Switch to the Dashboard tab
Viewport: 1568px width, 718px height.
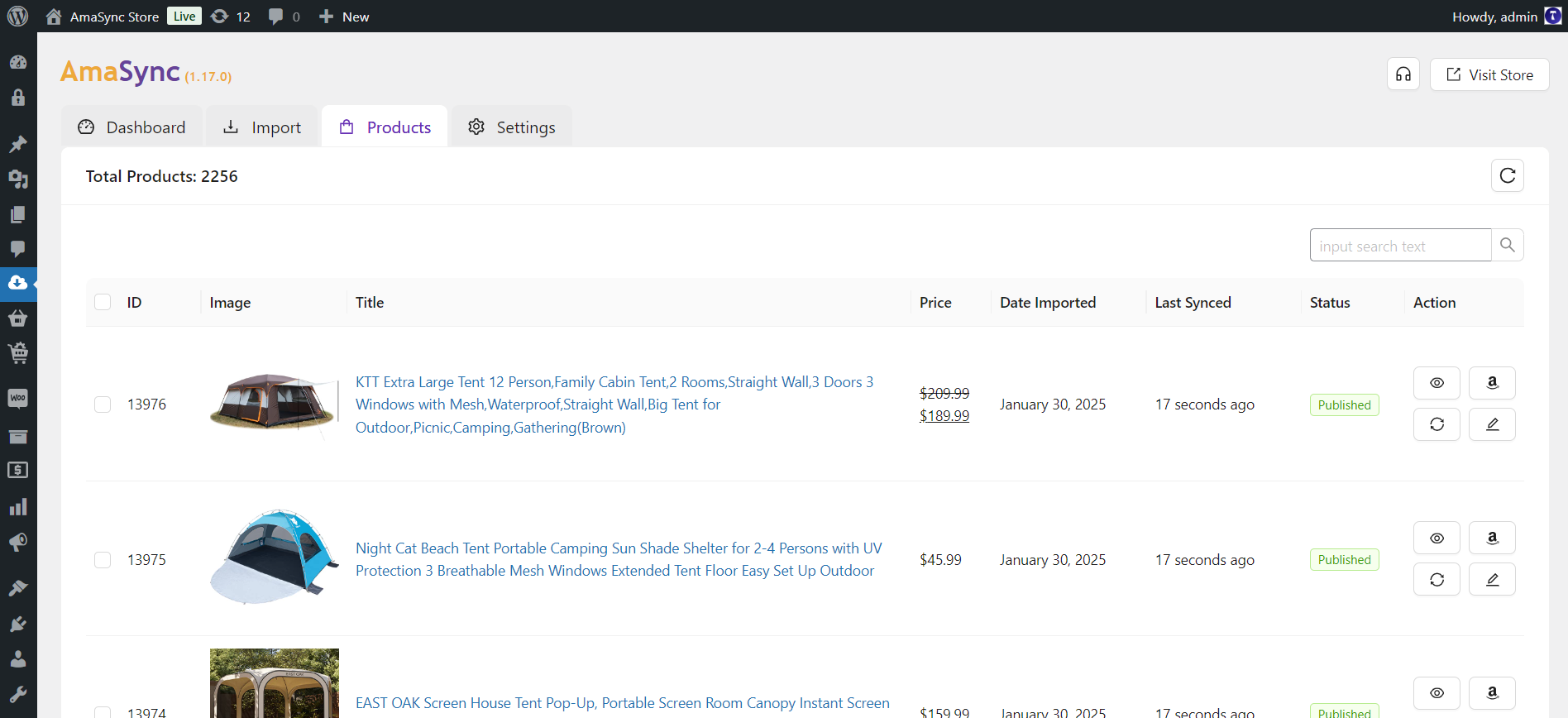[131, 127]
